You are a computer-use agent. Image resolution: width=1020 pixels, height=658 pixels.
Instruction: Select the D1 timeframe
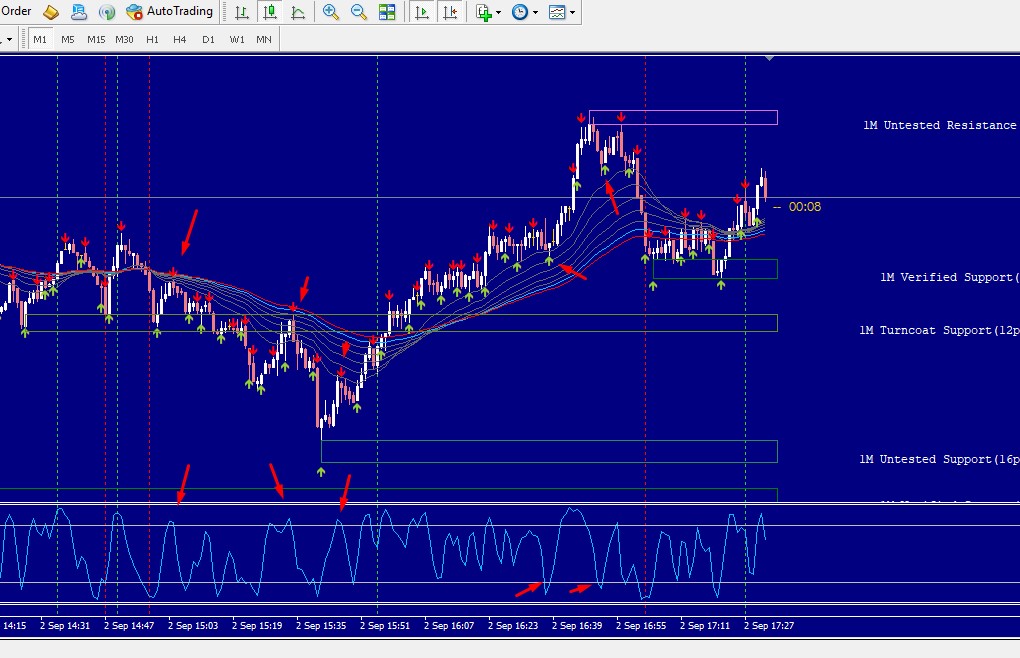pos(208,39)
